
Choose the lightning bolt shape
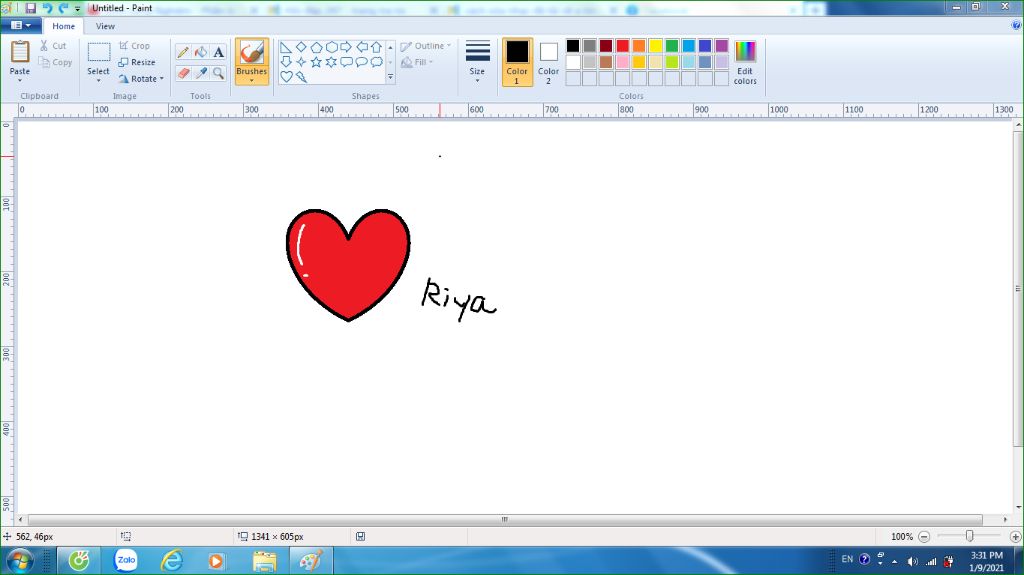(x=301, y=76)
